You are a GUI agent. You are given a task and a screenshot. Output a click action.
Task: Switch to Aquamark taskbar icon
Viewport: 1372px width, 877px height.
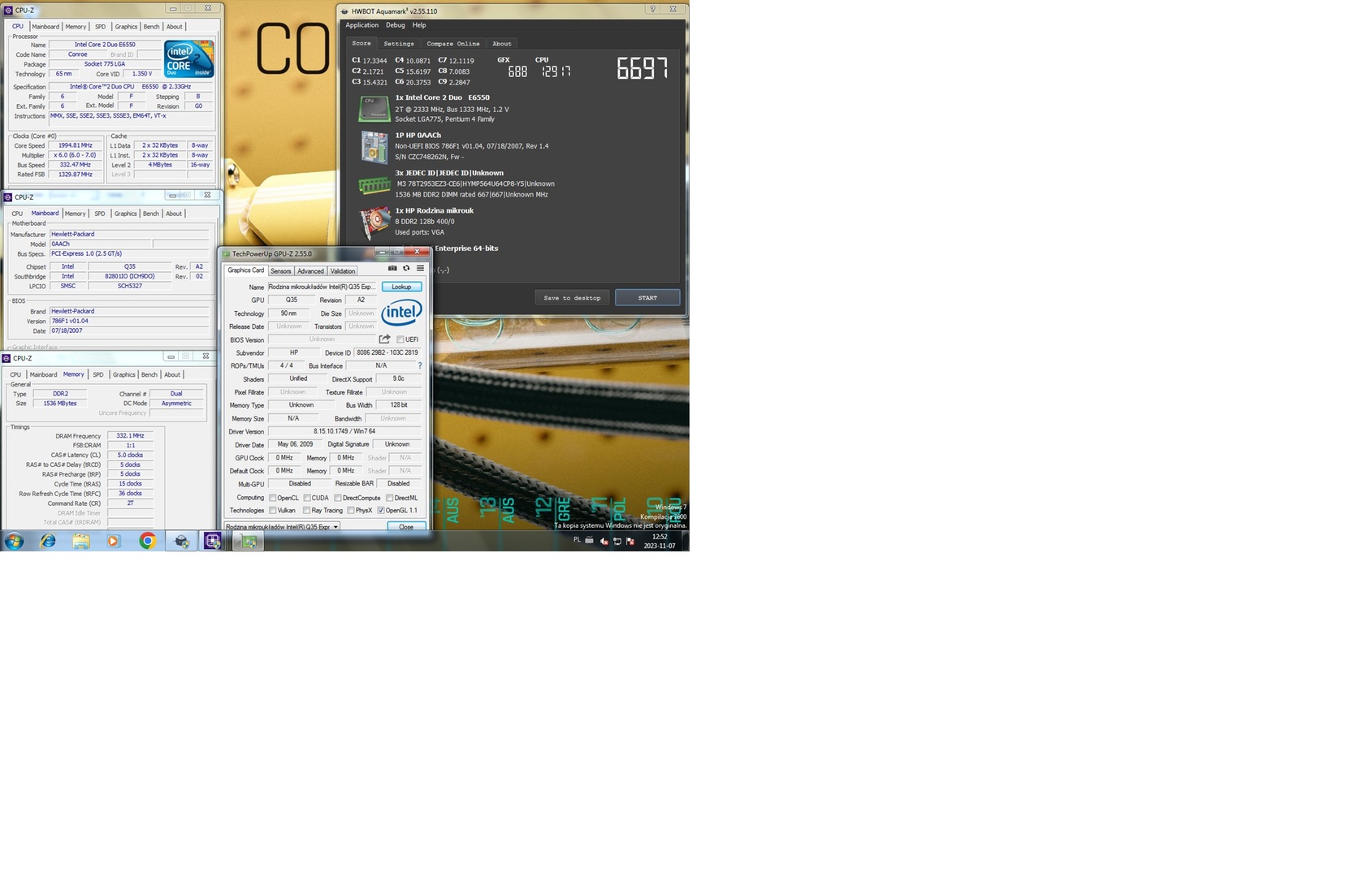[181, 541]
